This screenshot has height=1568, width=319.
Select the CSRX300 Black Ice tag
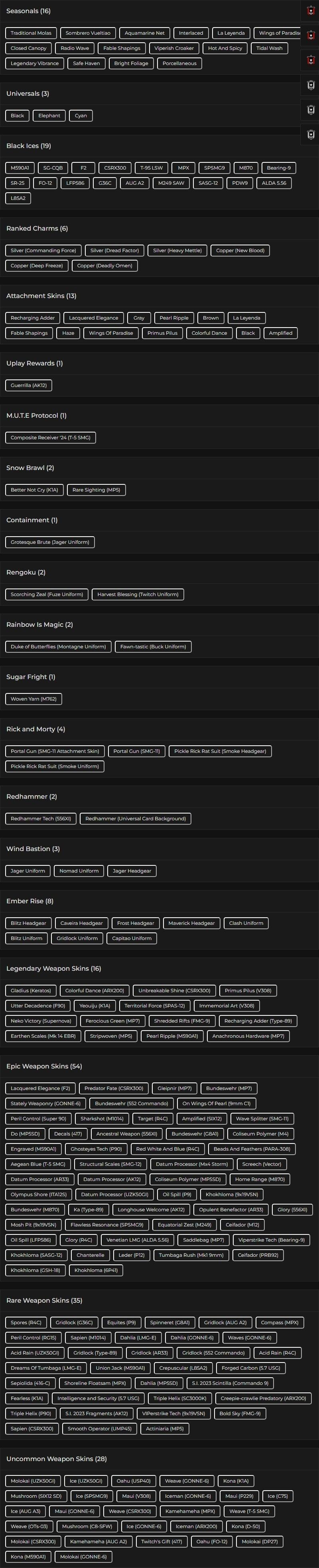115,168
